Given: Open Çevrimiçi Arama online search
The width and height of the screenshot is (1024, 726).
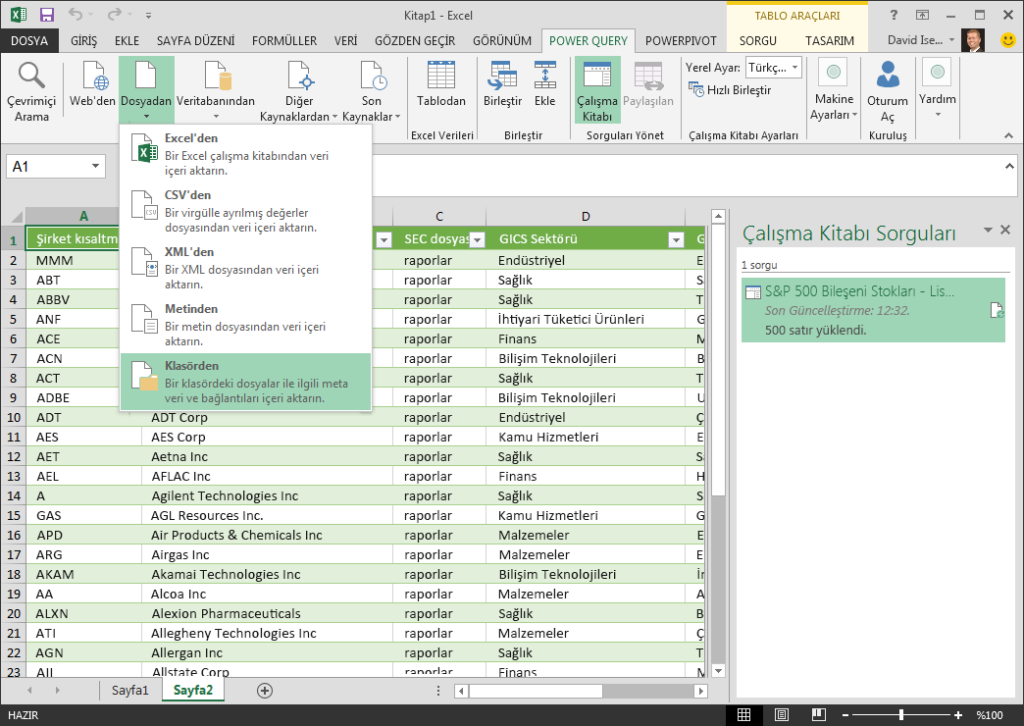Looking at the screenshot, I should coord(31,91).
